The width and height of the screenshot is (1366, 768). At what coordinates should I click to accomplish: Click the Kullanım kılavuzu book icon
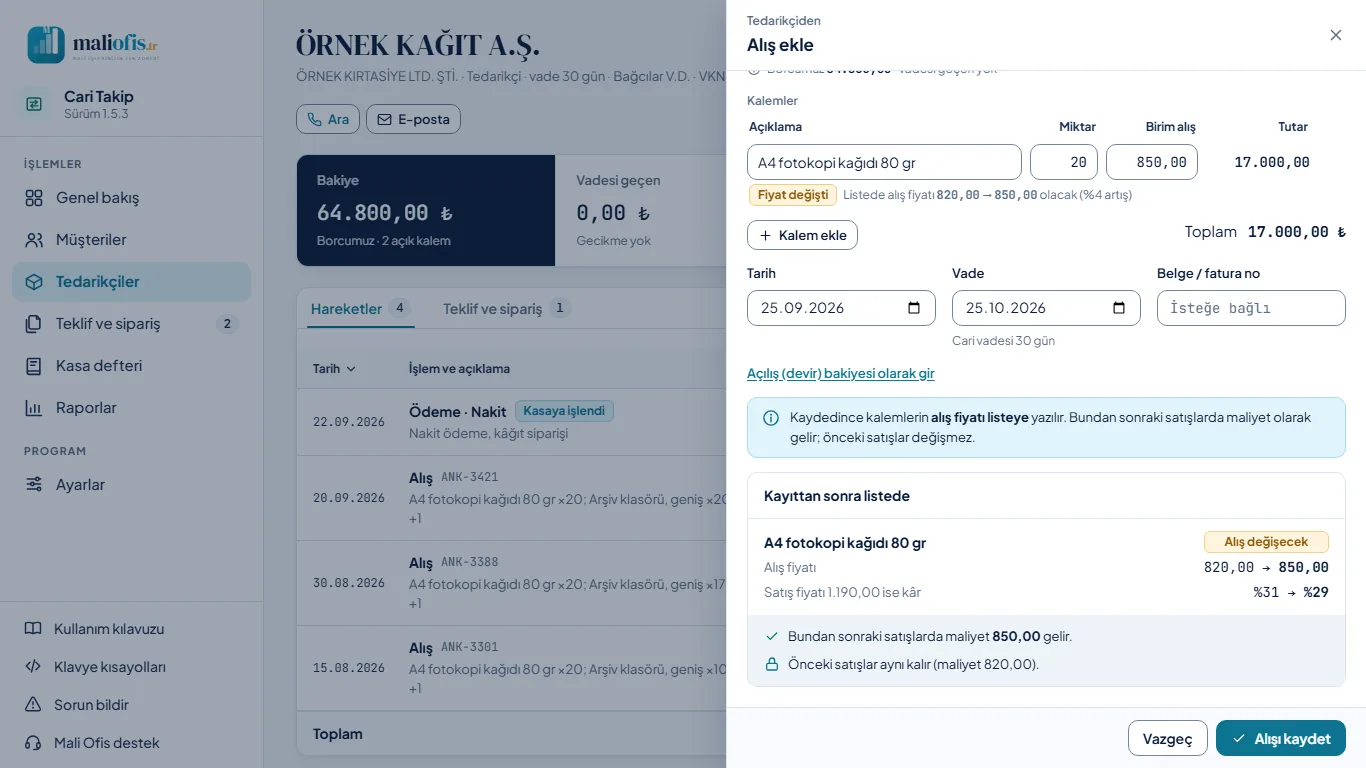pyautogui.click(x=33, y=629)
